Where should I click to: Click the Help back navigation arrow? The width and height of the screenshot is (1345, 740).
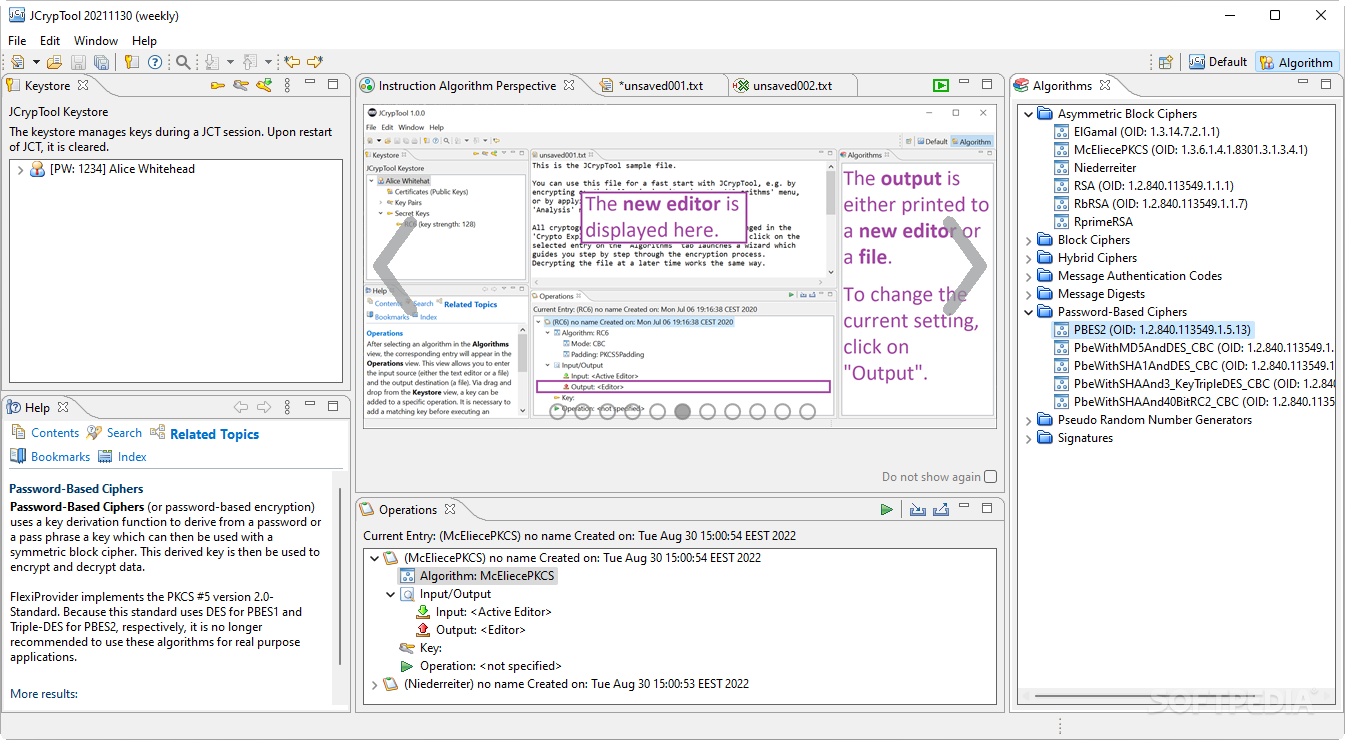tap(240, 407)
